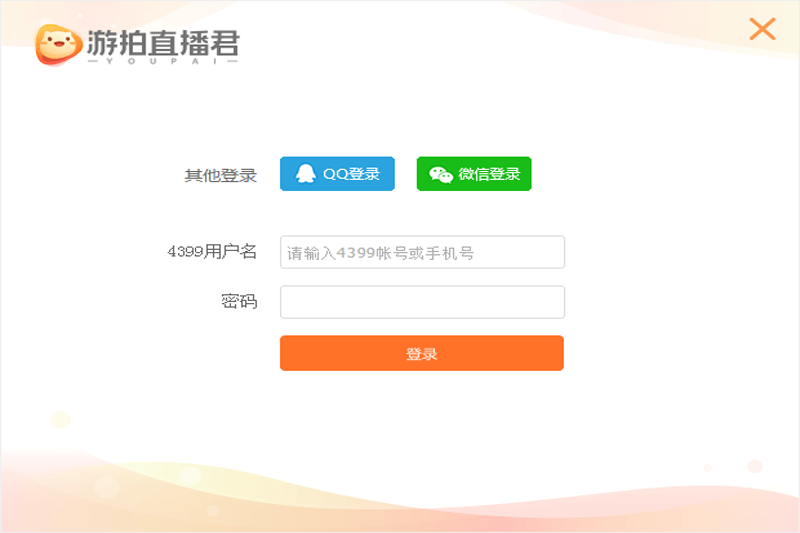
Task: Focus the 4399用户名 input field
Action: (x=422, y=252)
